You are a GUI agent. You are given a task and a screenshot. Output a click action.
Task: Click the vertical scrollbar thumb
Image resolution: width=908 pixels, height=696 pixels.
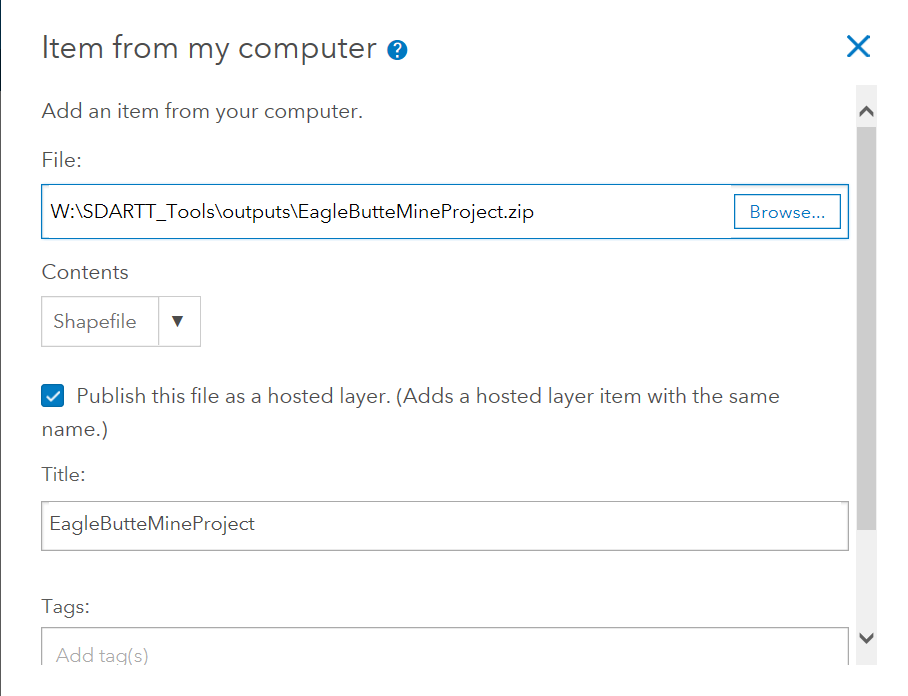867,325
